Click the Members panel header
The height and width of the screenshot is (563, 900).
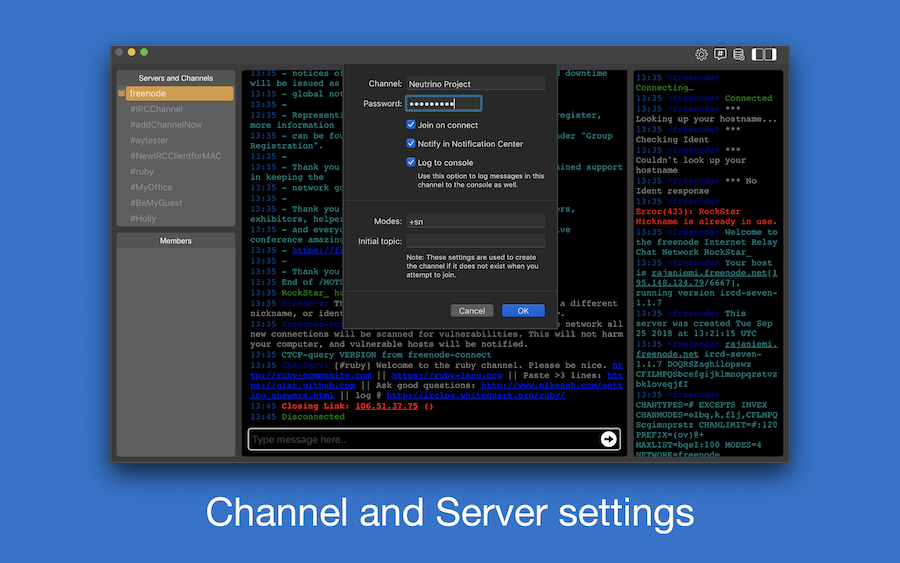coord(176,241)
